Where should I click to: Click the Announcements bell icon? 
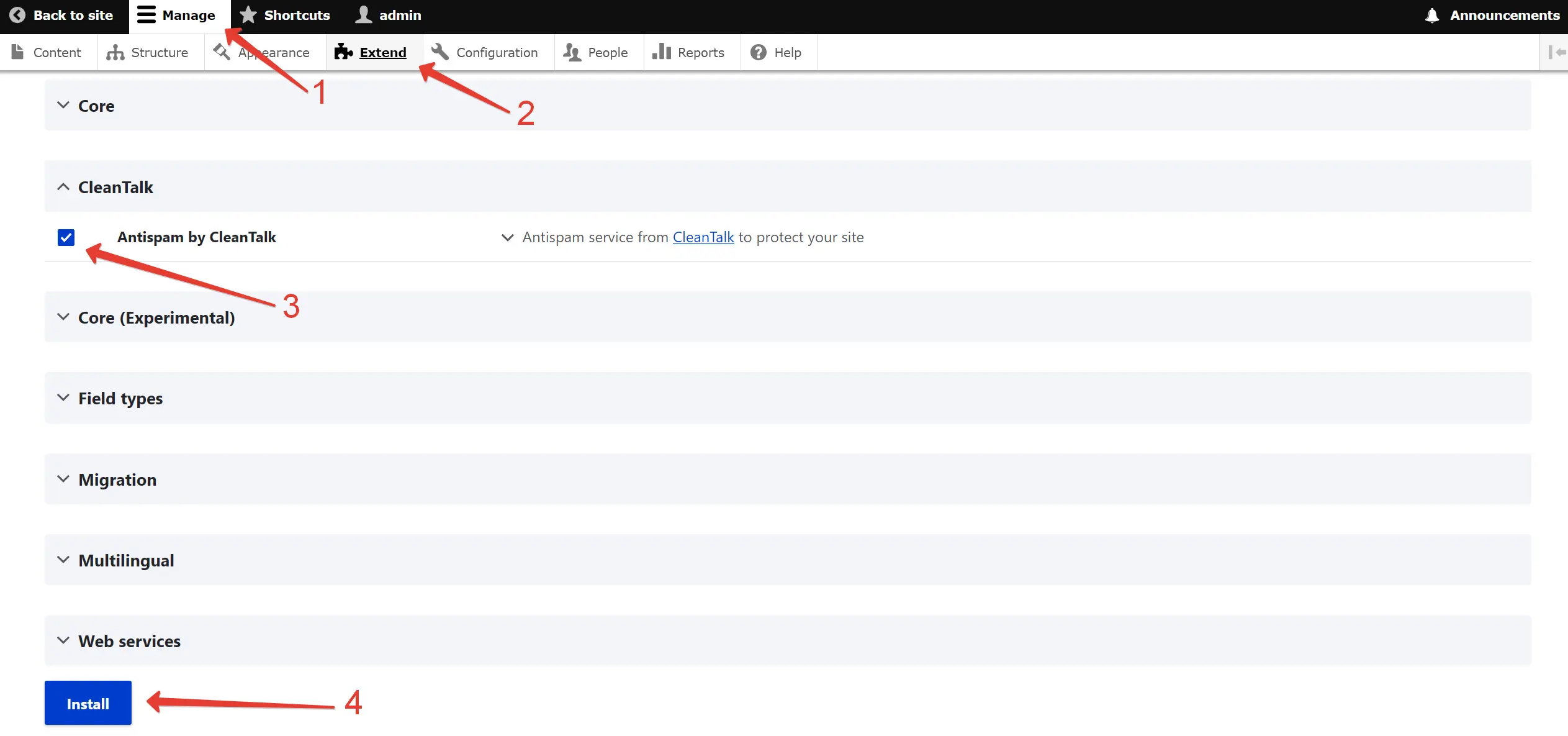[x=1432, y=16]
